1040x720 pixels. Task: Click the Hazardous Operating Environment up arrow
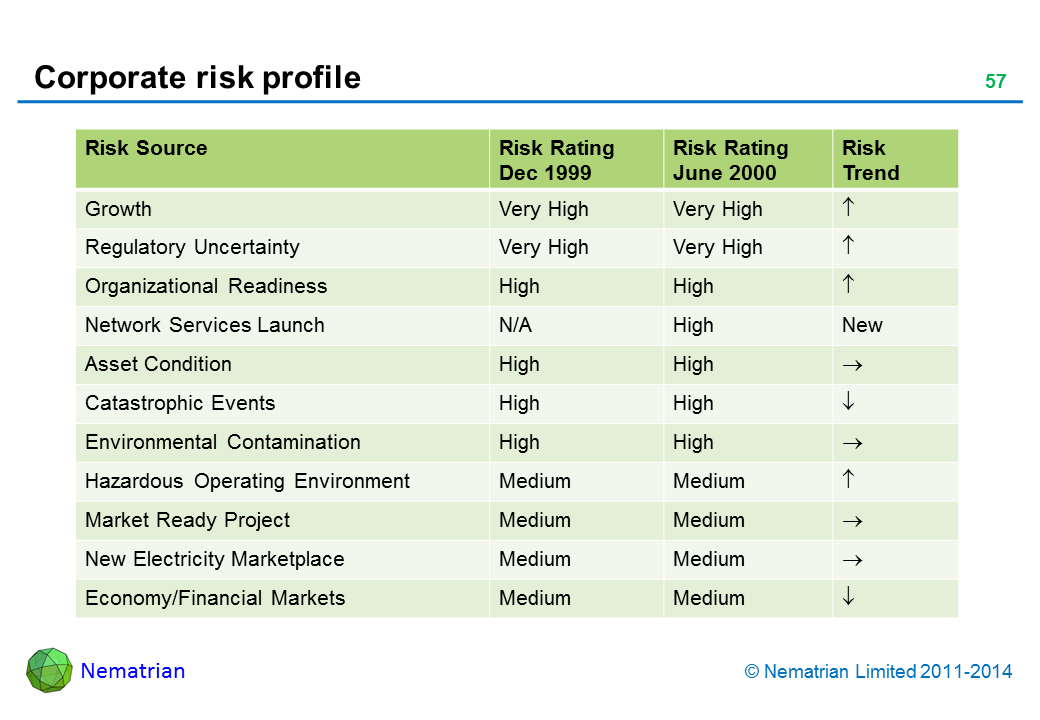(848, 481)
